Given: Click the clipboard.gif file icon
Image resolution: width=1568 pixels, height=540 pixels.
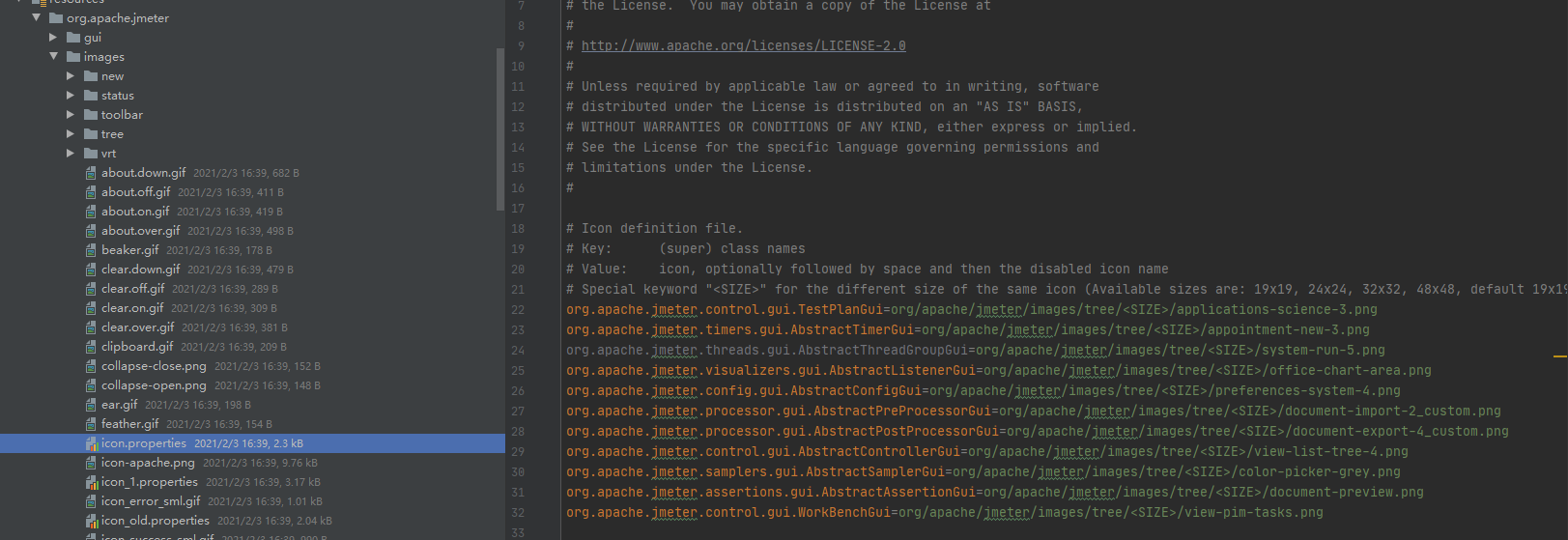Looking at the screenshot, I should pos(91,347).
